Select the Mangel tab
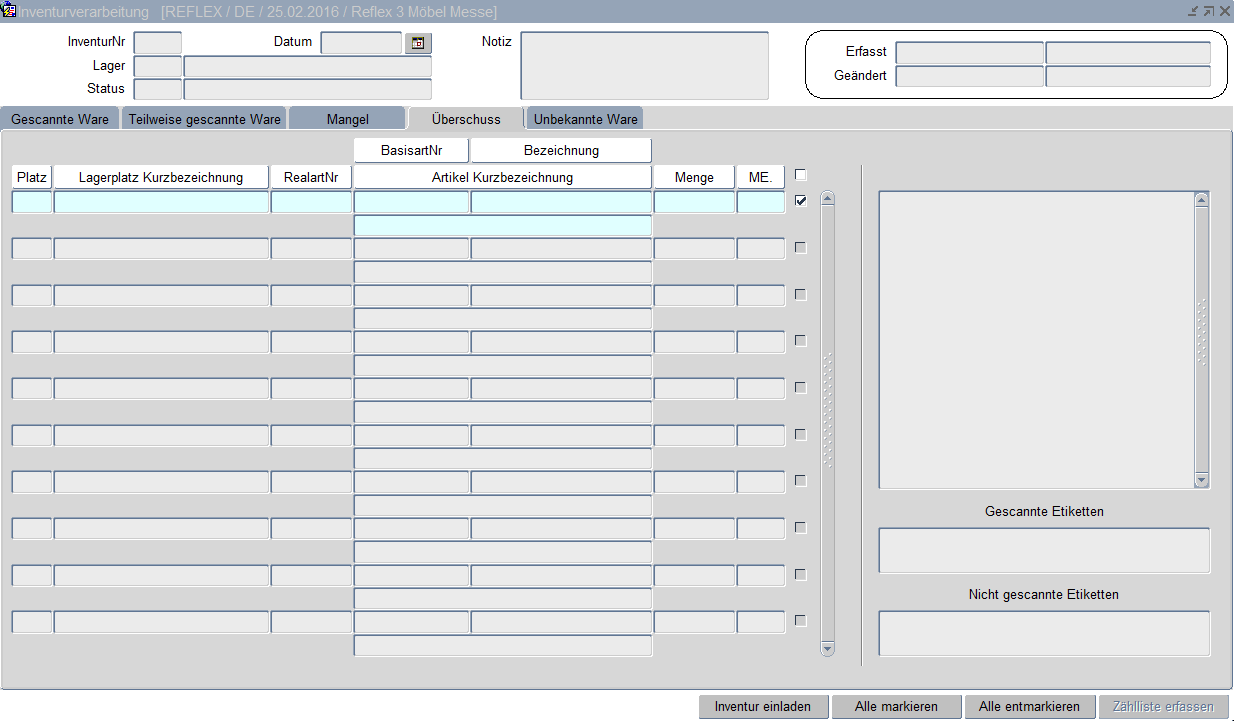 tap(347, 119)
